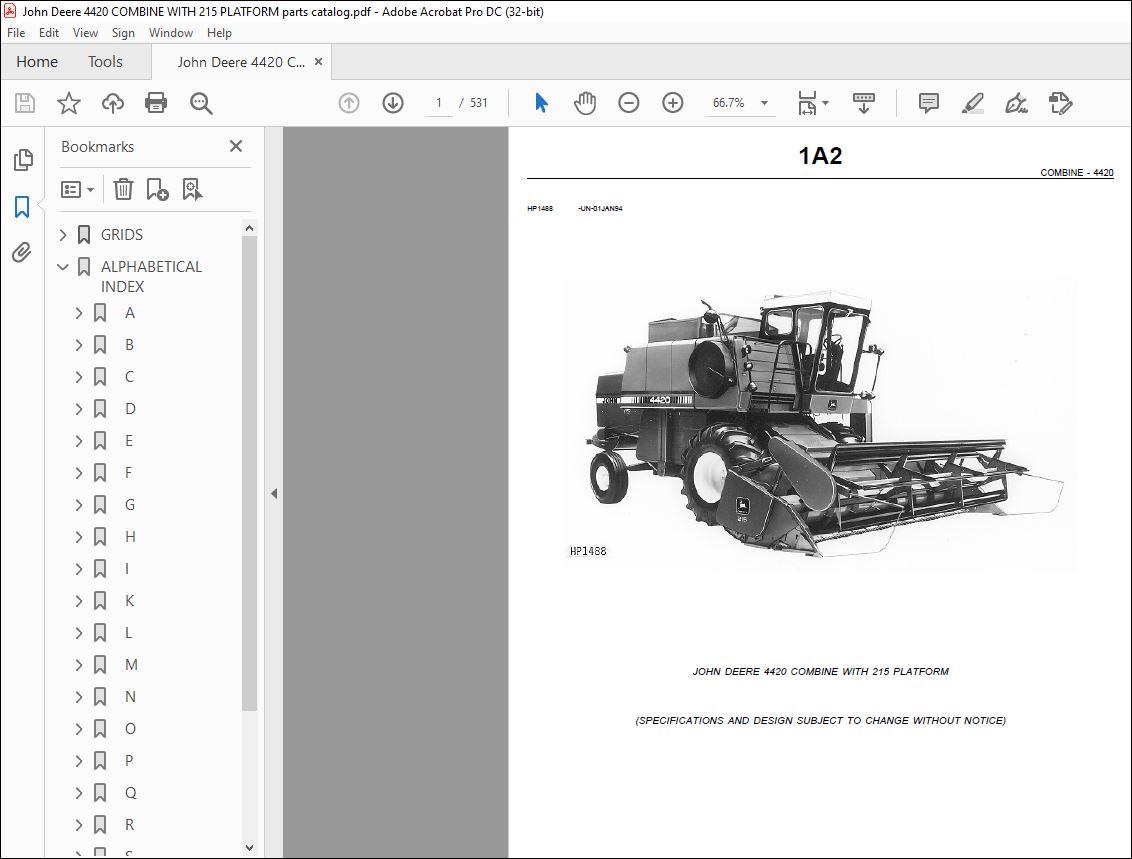
Task: Click the upload to cloud icon
Action: coord(113,103)
